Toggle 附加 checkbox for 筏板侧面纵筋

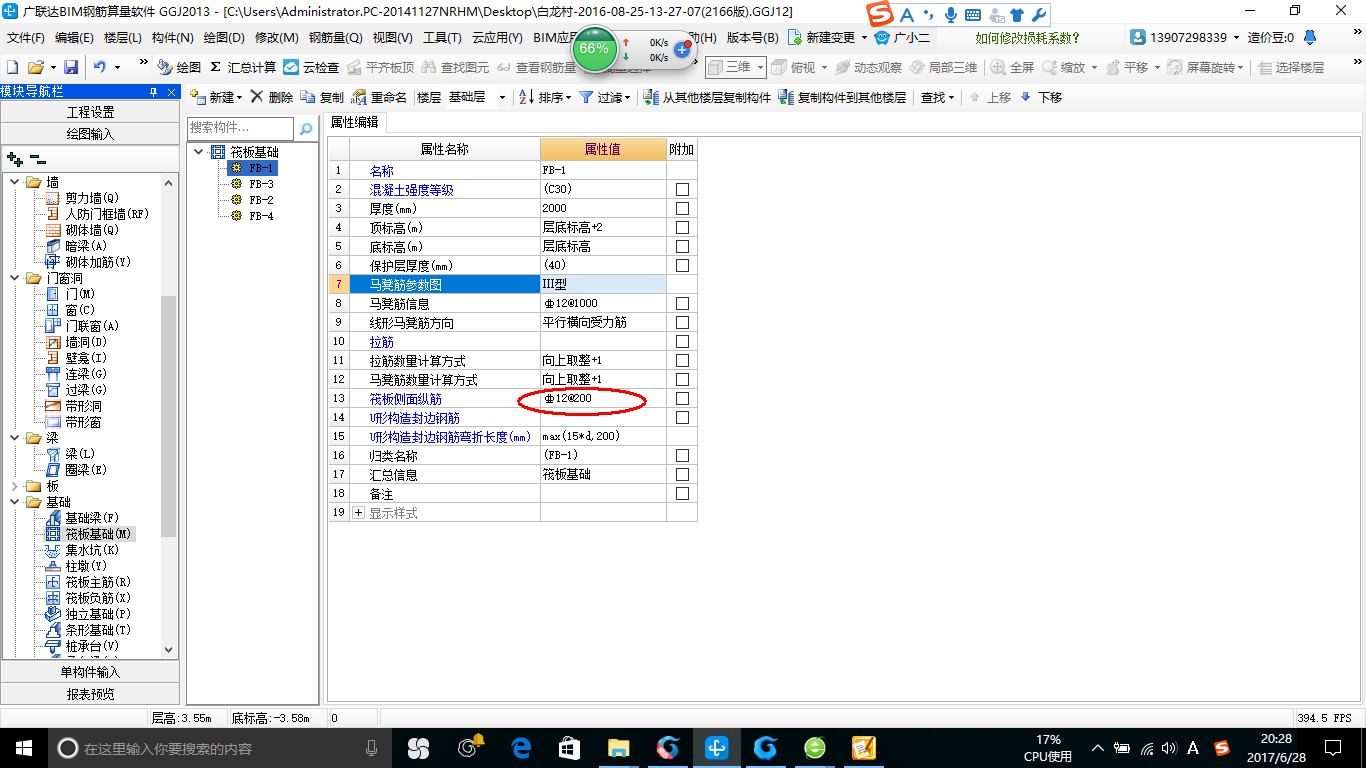682,398
